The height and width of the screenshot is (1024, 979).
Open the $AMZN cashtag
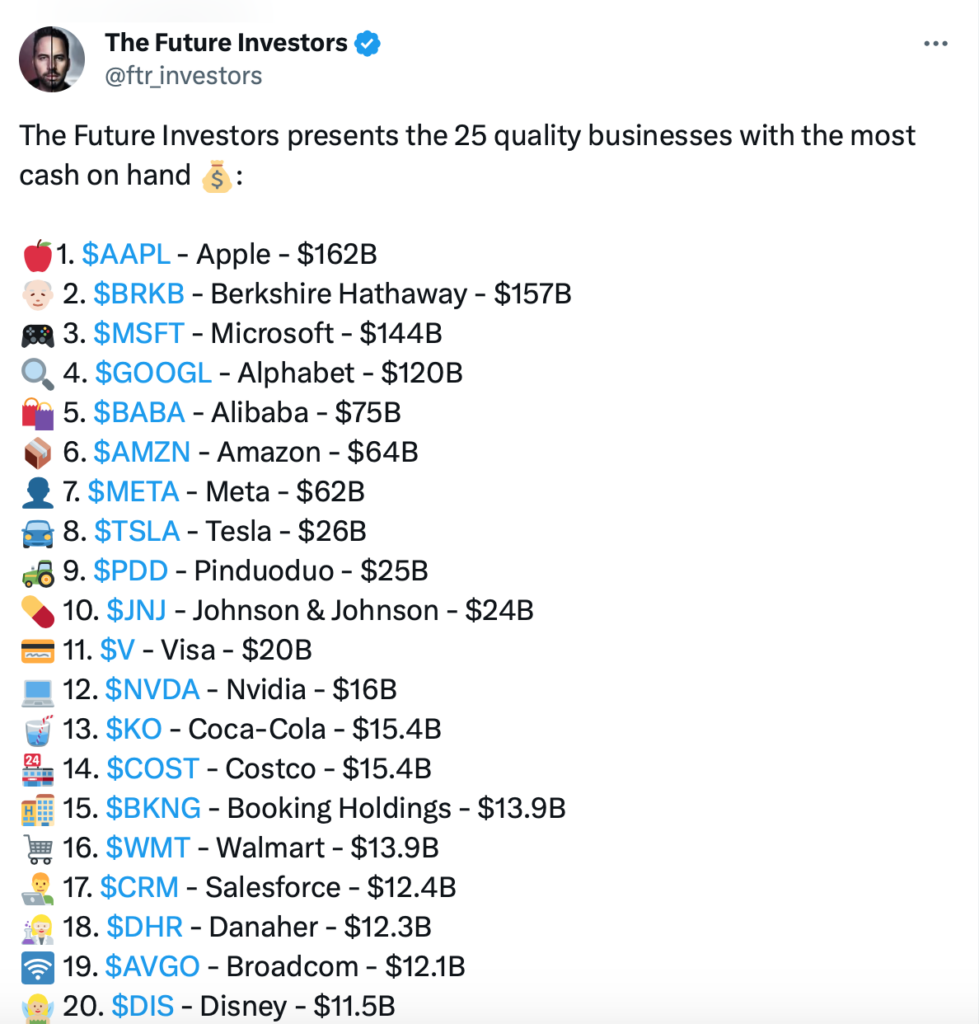pyautogui.click(x=142, y=452)
